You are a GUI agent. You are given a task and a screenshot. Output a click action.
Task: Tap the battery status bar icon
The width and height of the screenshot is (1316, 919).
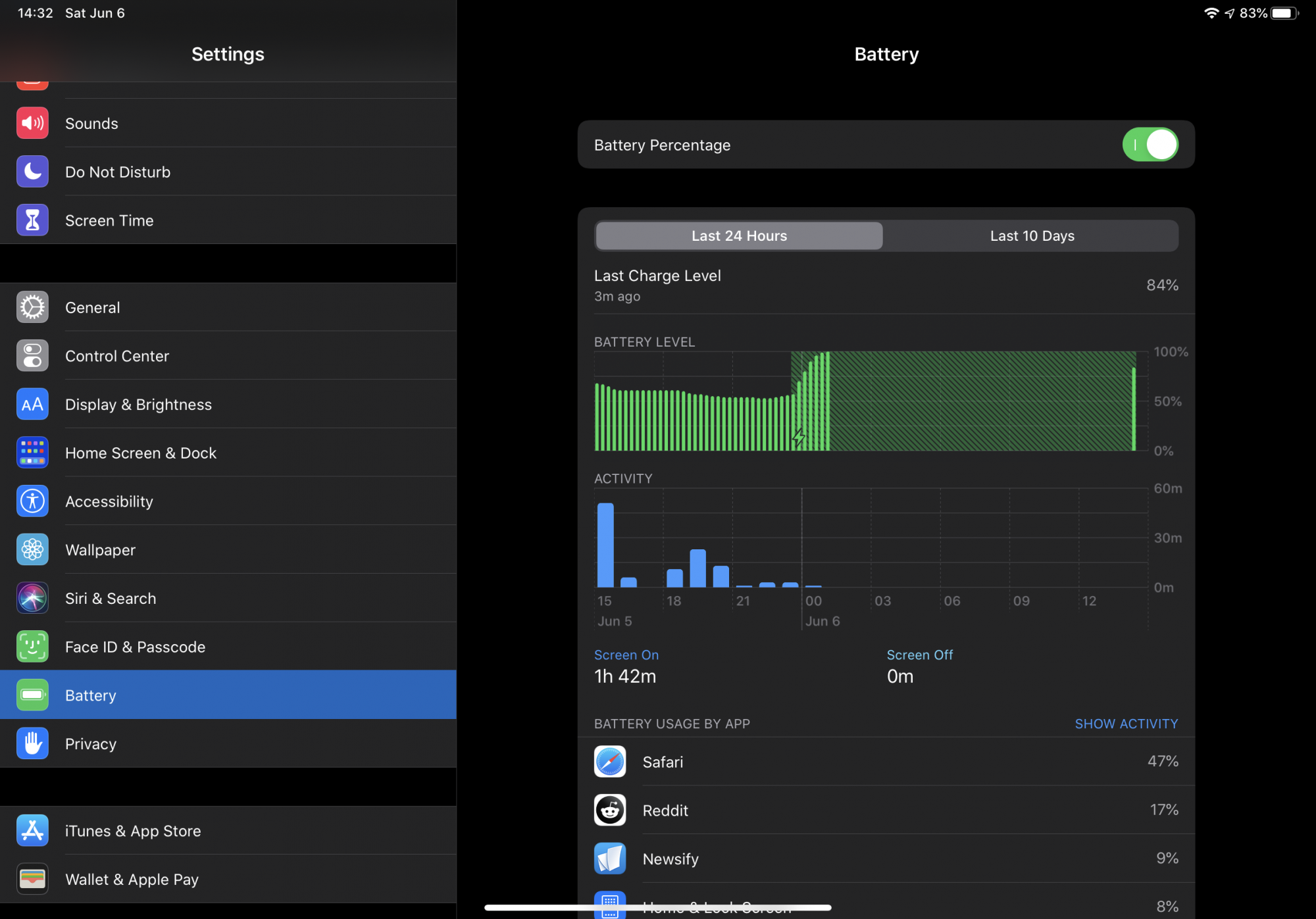1285,13
